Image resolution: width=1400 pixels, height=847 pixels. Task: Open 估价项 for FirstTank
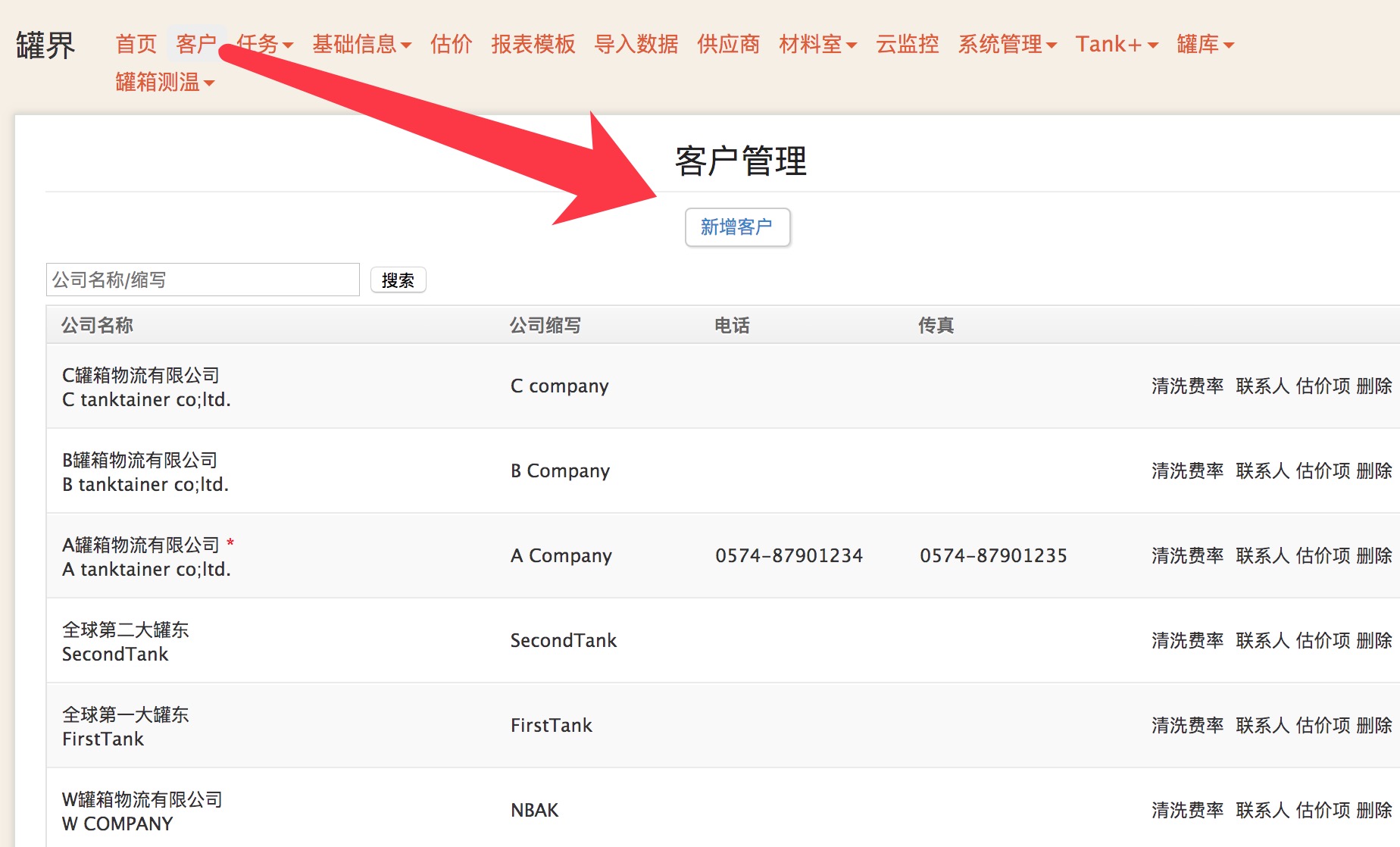tap(1323, 726)
